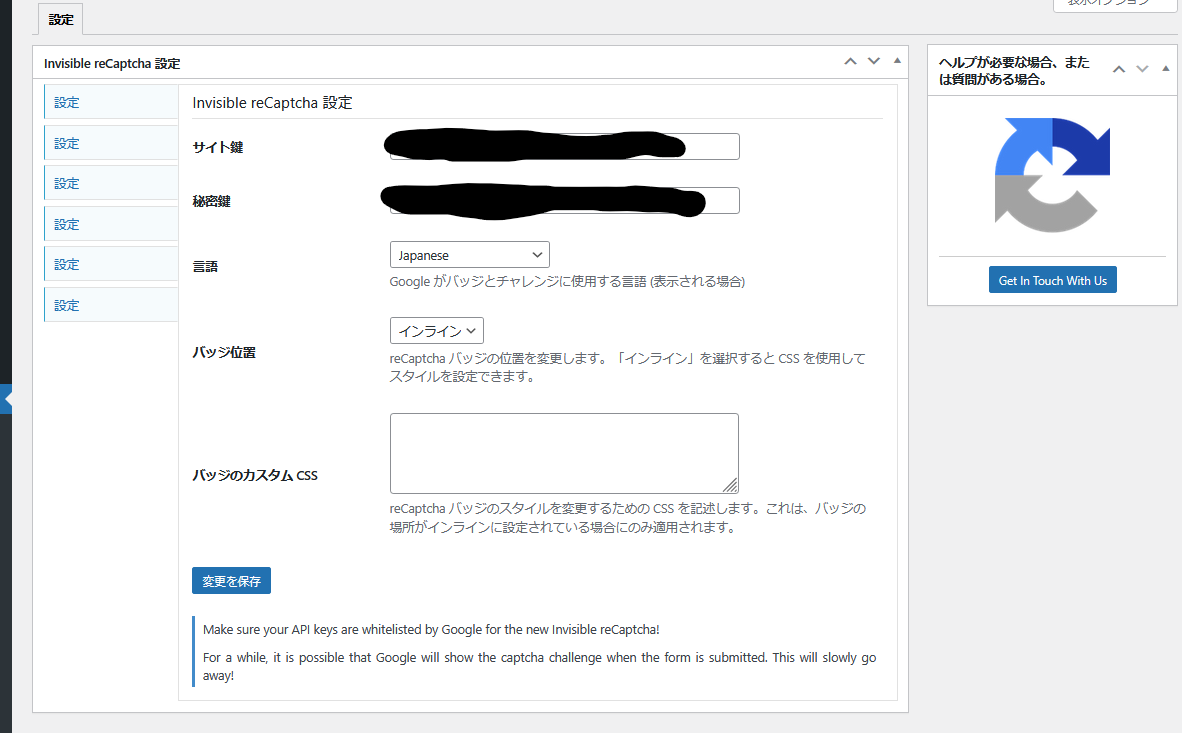Open the バッジ位置 dropdown showing インライン
The height and width of the screenshot is (733, 1182).
437,331
